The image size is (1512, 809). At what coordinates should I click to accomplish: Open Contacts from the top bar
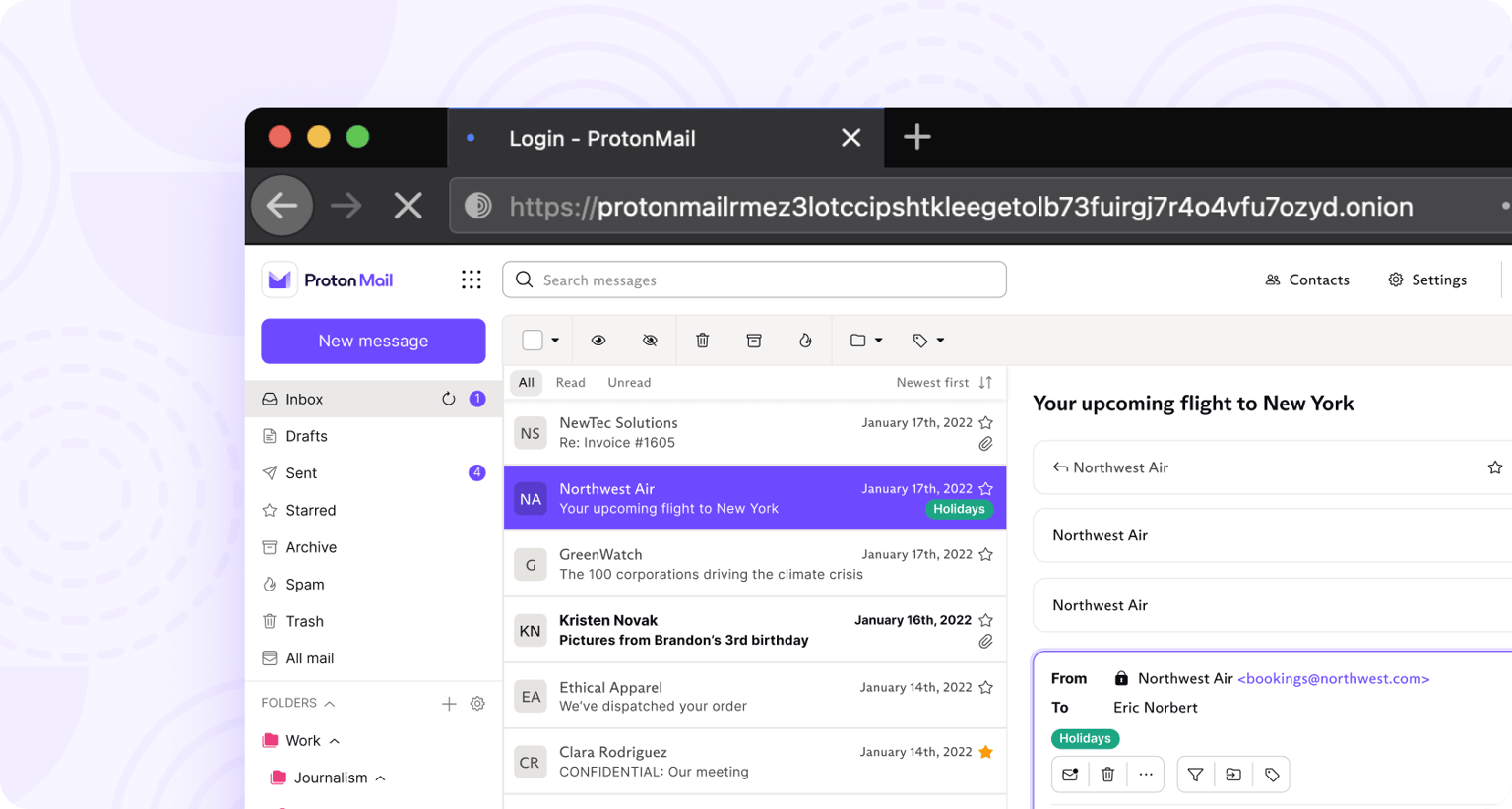coord(1307,280)
